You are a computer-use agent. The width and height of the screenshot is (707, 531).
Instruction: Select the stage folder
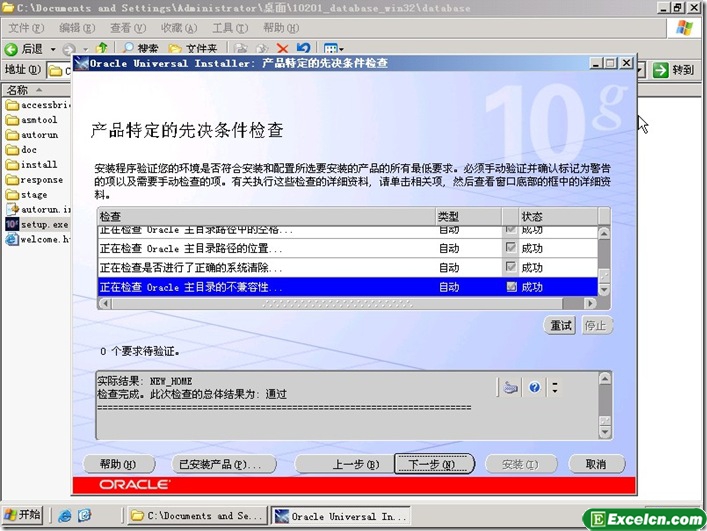27,195
